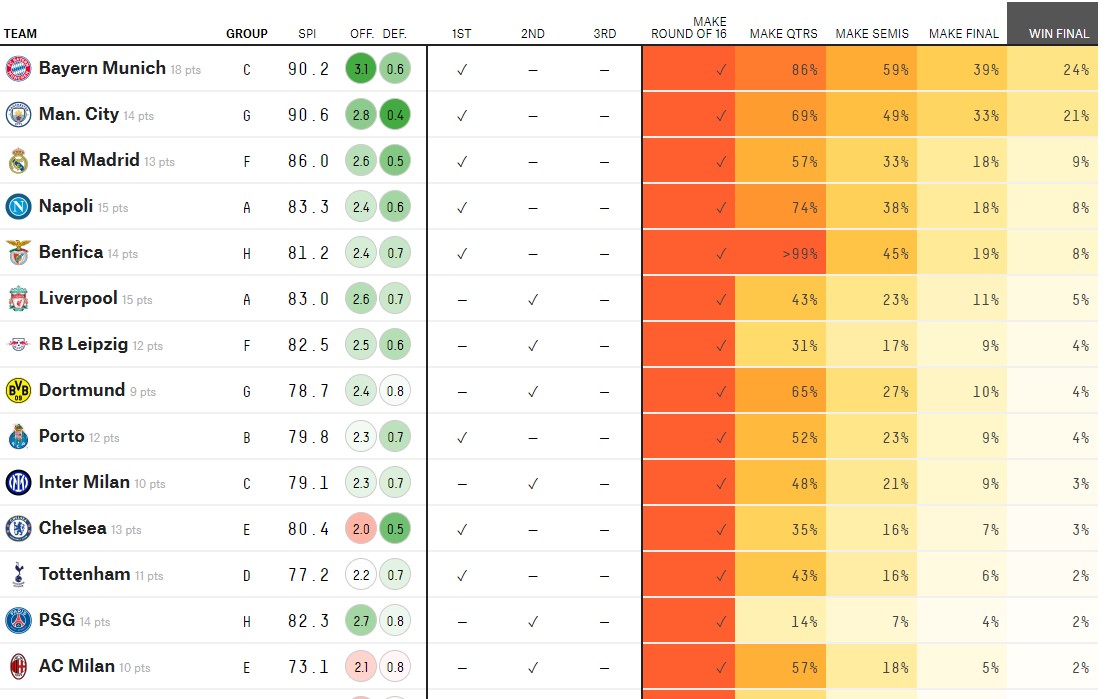The image size is (1106, 699).
Task: Click the Chelsea club crest
Action: pyautogui.click(x=18, y=529)
